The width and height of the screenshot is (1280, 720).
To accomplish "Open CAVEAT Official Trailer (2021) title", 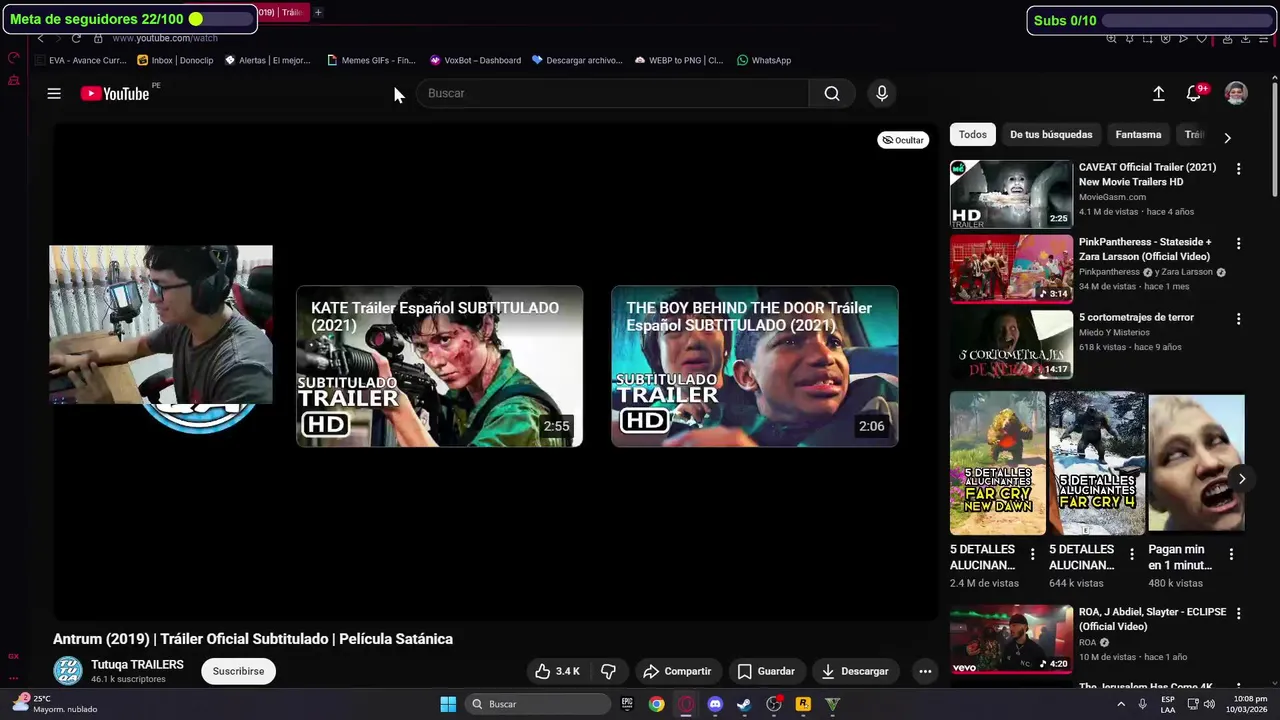I will tap(1148, 174).
